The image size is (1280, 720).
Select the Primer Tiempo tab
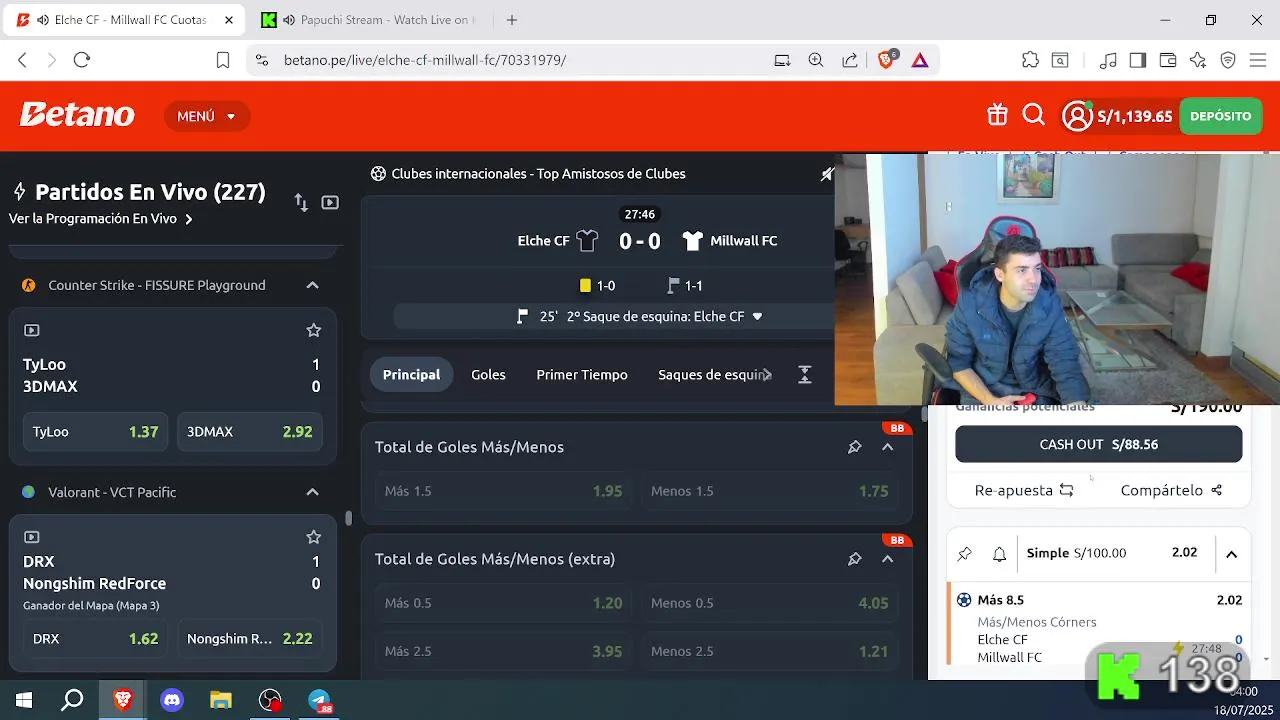click(x=582, y=375)
